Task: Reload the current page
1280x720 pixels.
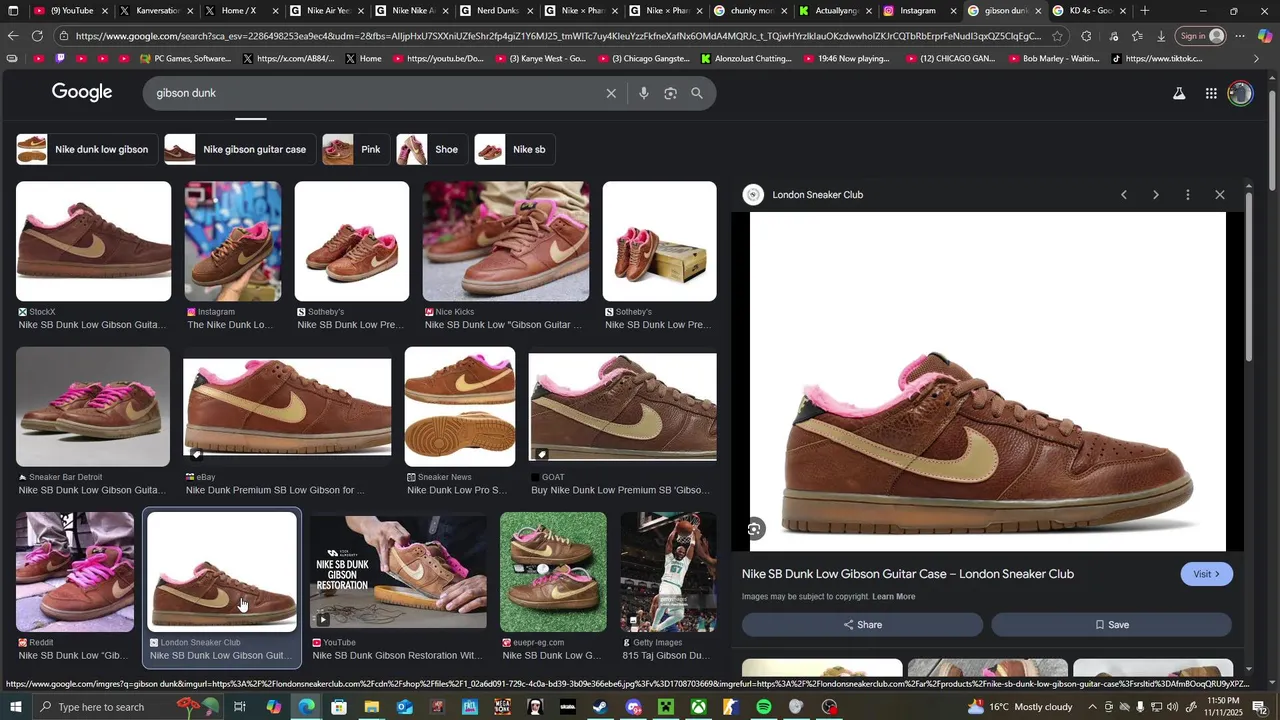Action: [37, 36]
